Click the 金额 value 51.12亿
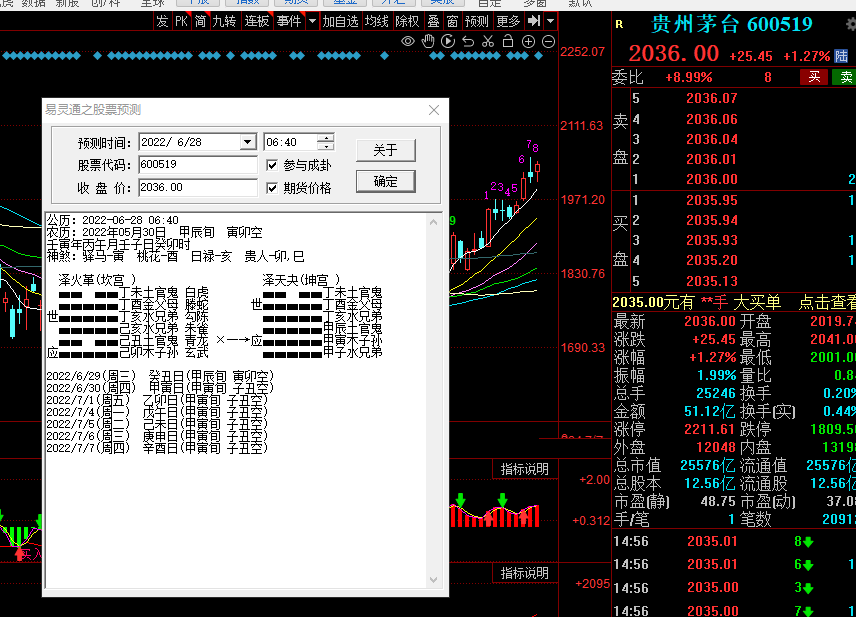The width and height of the screenshot is (856, 617). click(710, 411)
